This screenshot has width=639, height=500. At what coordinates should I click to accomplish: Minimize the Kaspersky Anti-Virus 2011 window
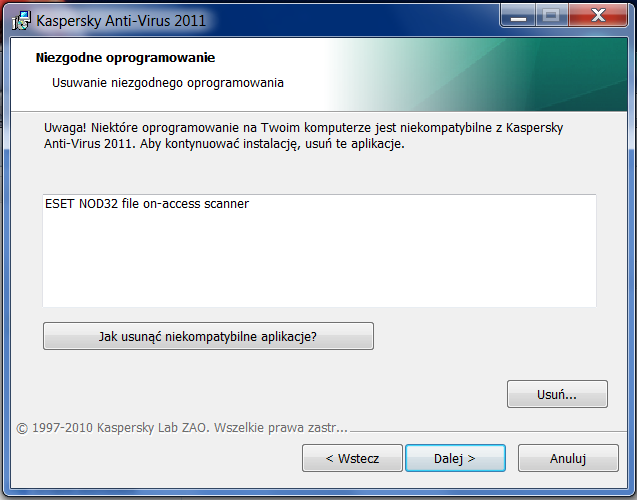[x=518, y=16]
